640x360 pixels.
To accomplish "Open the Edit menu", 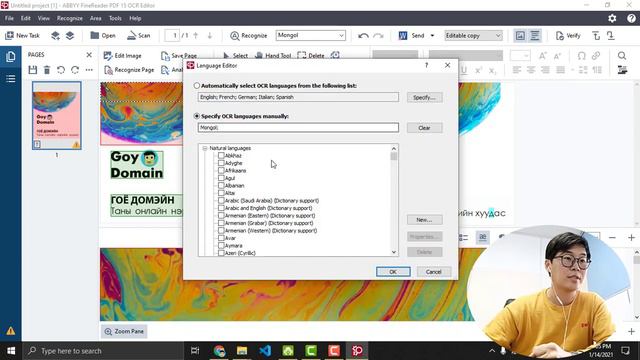I will pyautogui.click(x=25, y=18).
